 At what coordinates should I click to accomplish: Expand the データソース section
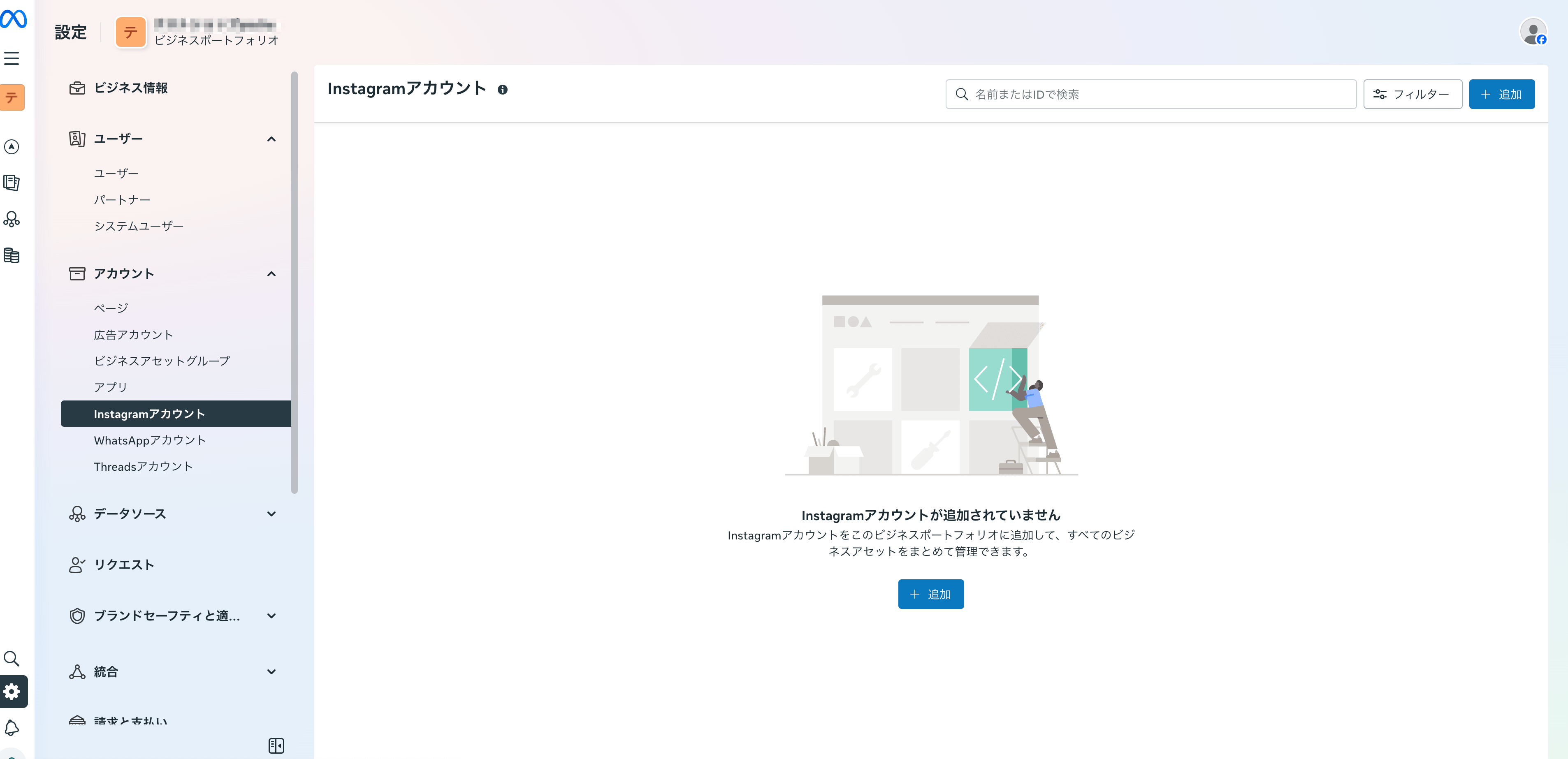[271, 514]
